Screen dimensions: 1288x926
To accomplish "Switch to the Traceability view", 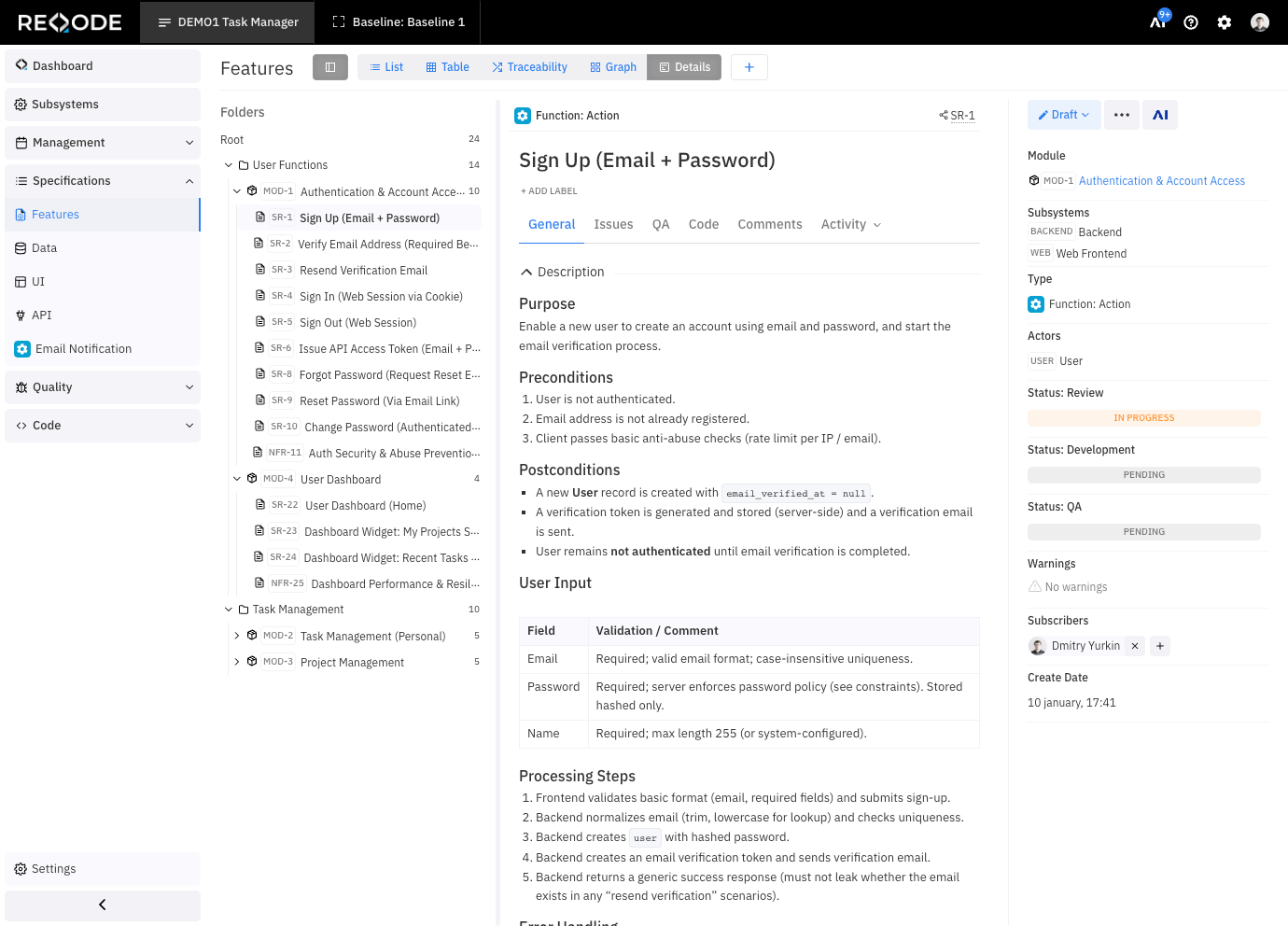I will 529,67.
